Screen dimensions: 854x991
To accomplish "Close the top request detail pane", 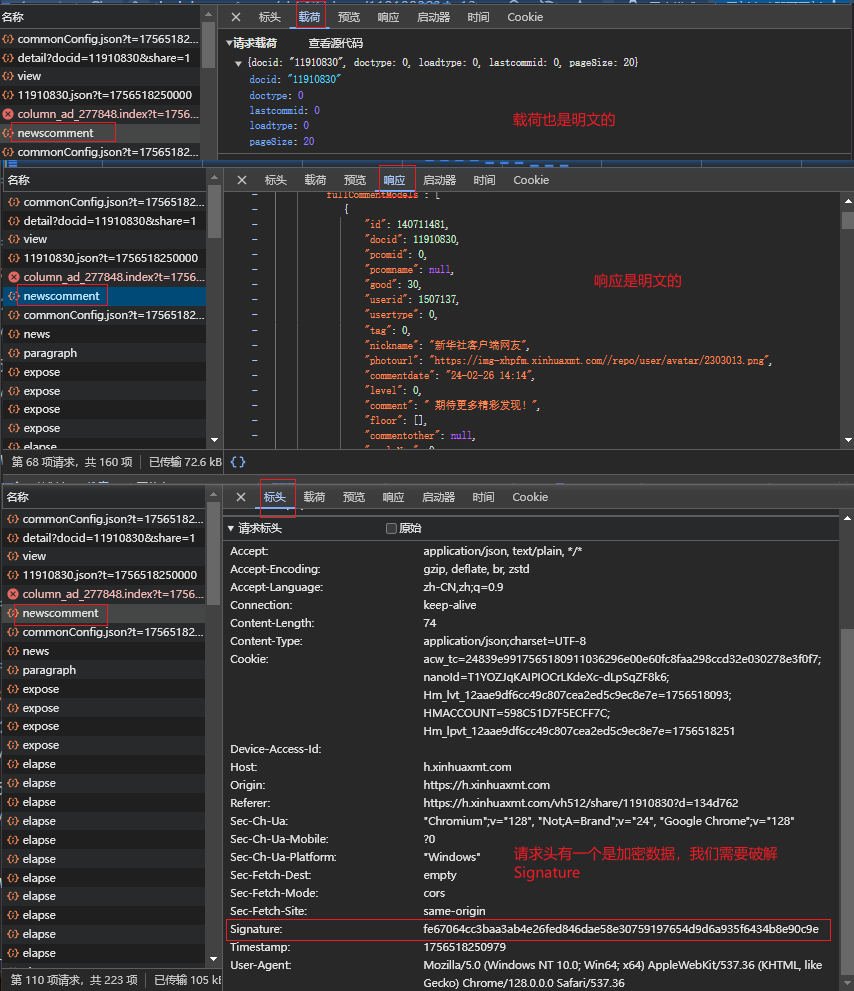I will 236,17.
